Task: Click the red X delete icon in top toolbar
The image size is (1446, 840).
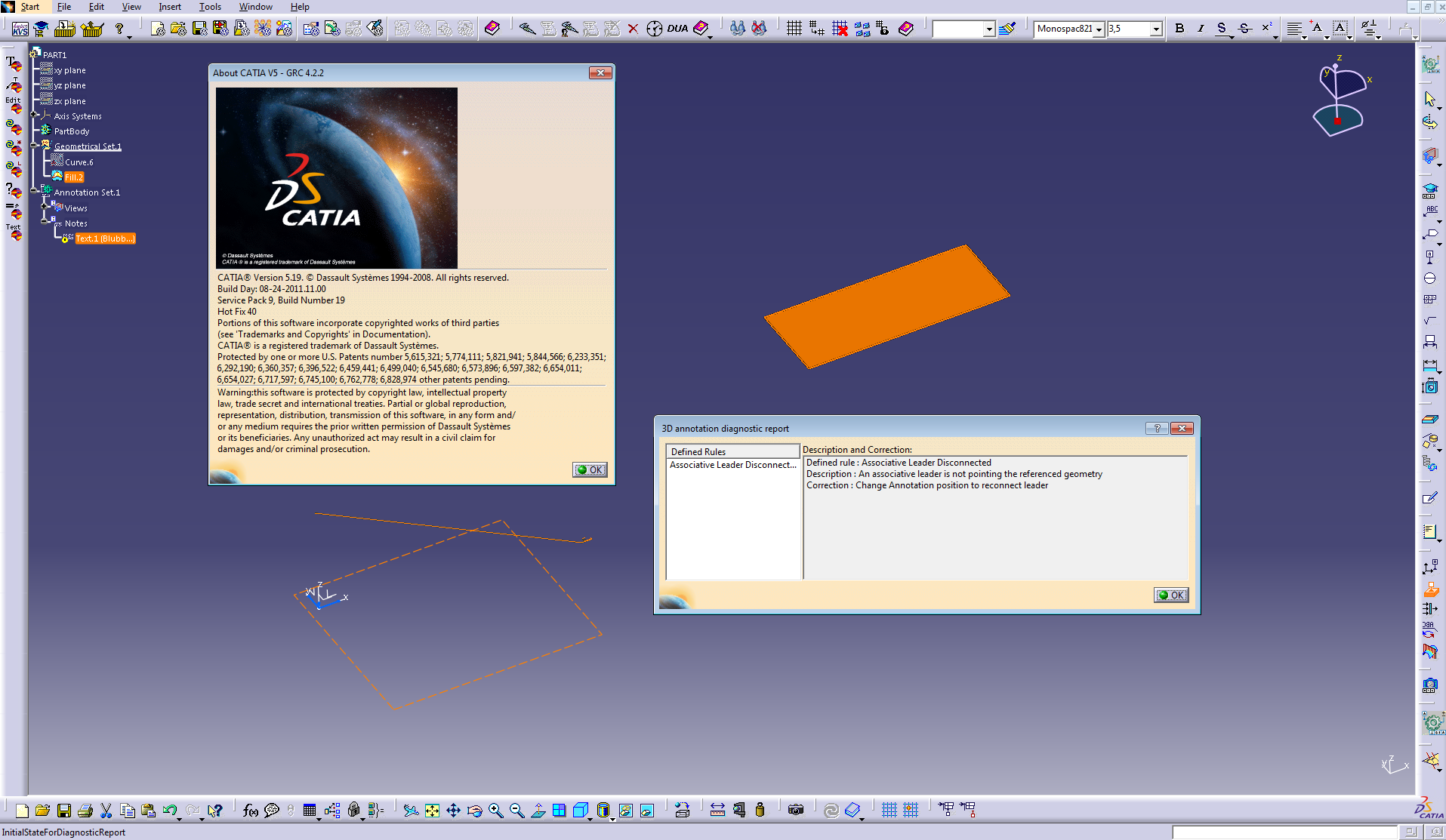Action: coord(633,29)
